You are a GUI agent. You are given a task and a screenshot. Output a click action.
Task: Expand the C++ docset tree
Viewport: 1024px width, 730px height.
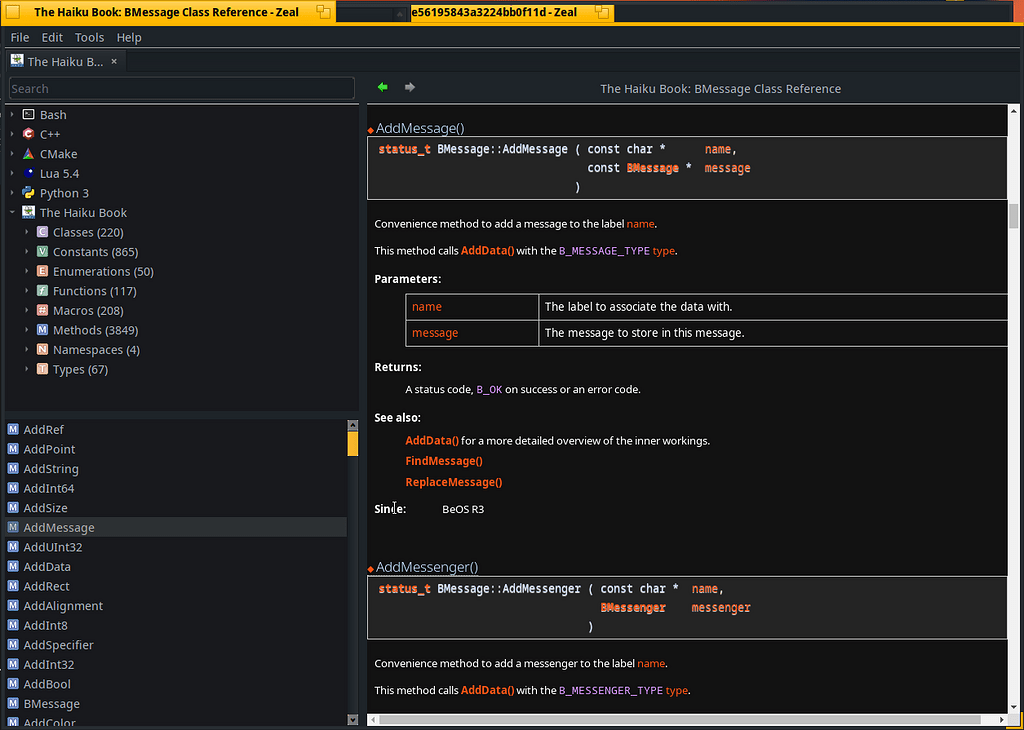12,134
